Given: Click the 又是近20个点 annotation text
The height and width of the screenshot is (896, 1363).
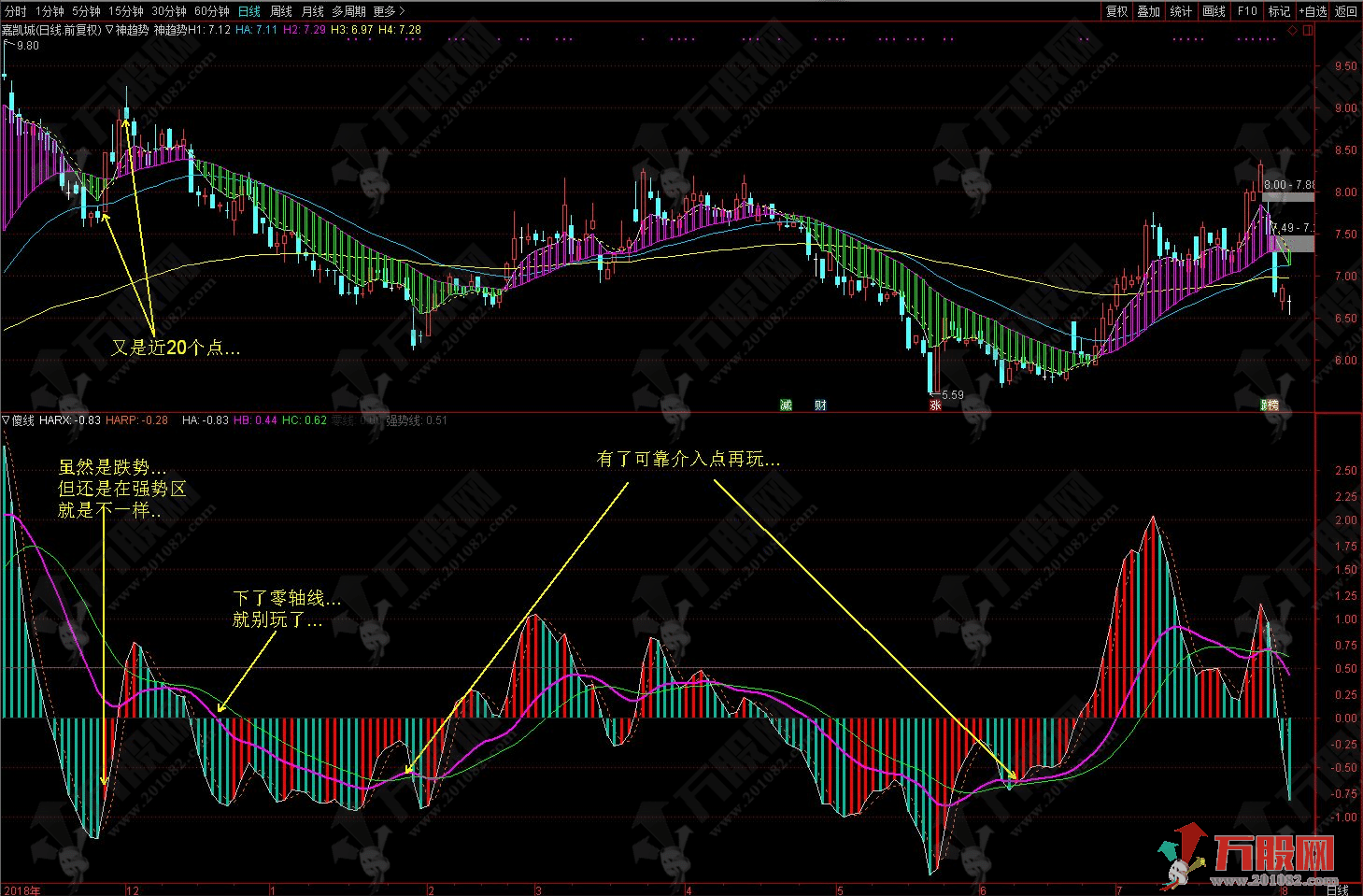Looking at the screenshot, I should tap(177, 348).
